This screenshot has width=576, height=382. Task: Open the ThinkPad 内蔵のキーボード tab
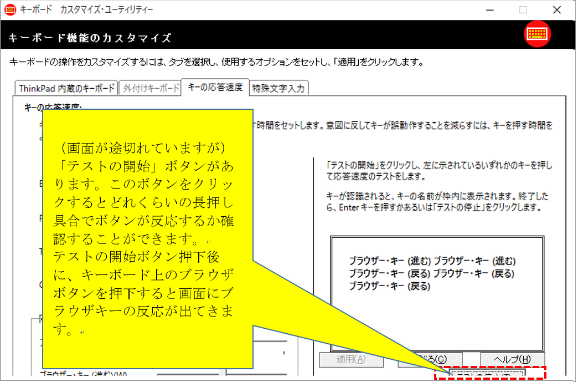66,89
